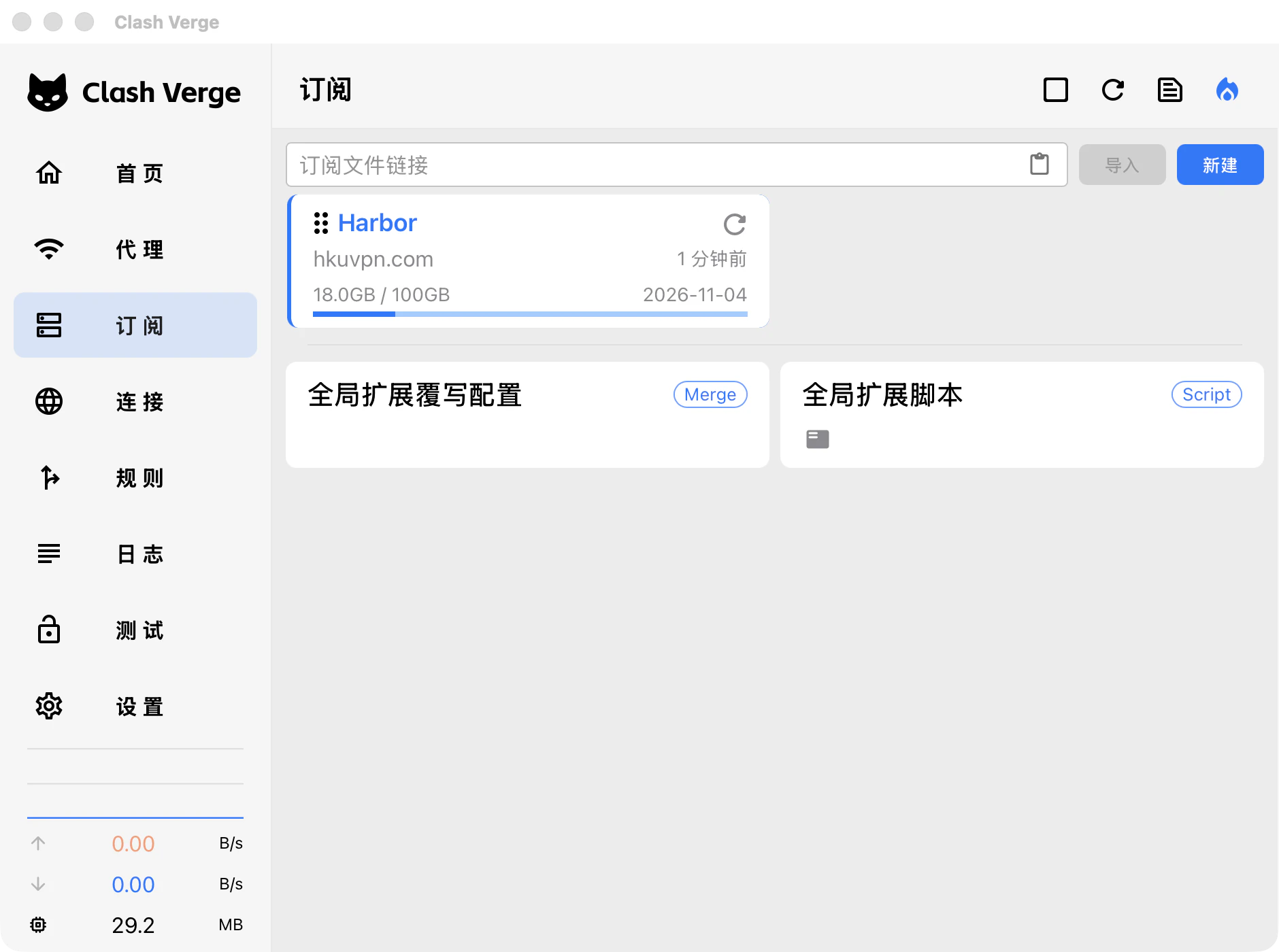Click the 新建 new button
This screenshot has height=952, width=1279.
(1220, 165)
